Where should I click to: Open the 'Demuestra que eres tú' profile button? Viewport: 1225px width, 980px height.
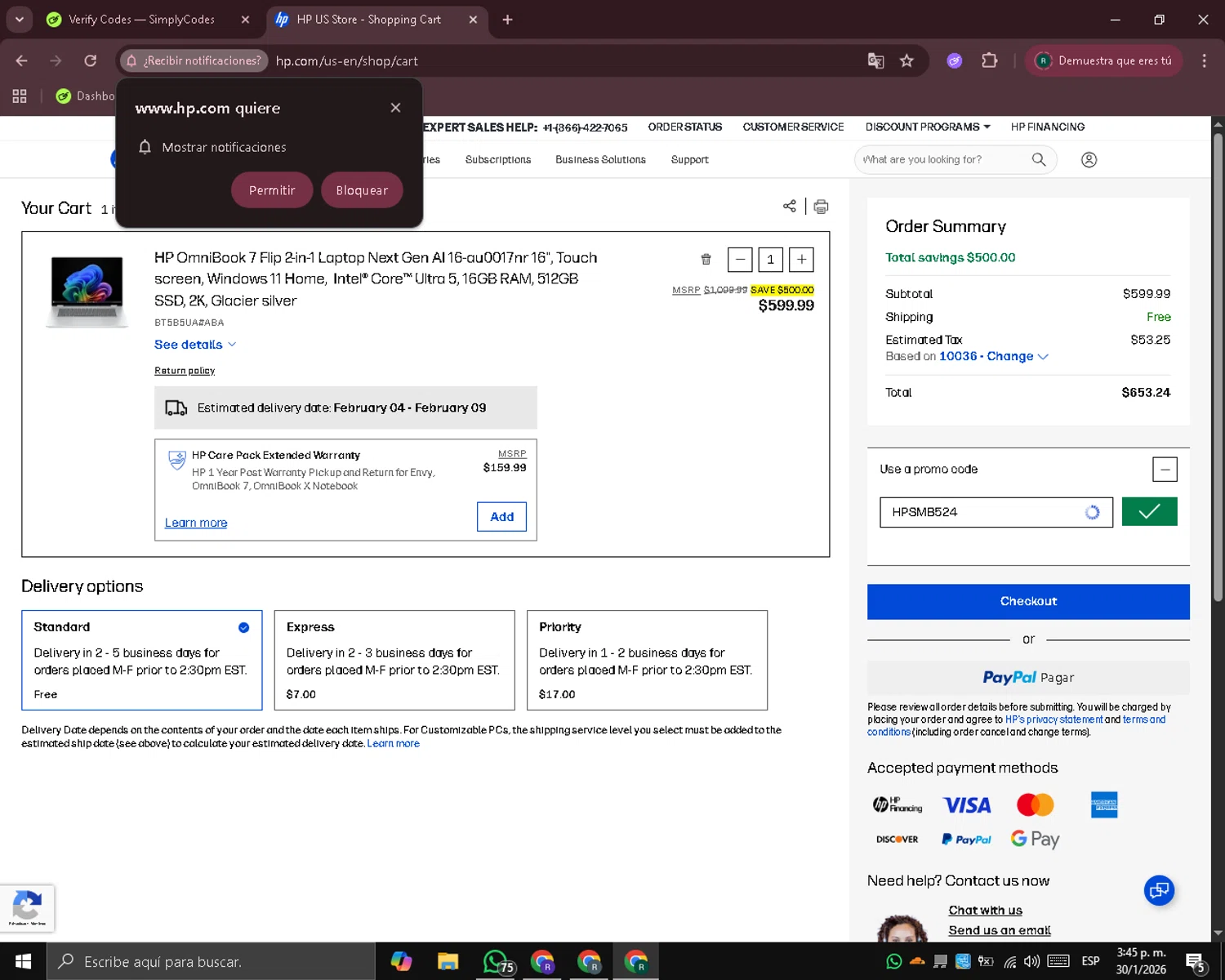click(1103, 60)
